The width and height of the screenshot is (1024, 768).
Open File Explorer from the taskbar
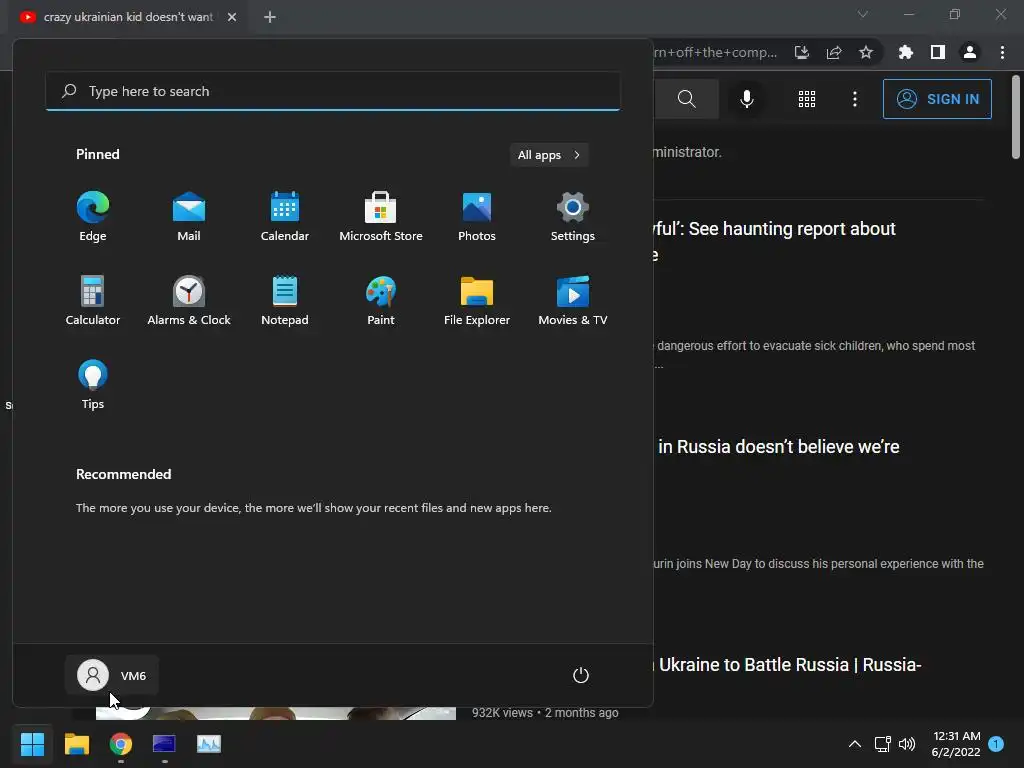[x=77, y=744]
